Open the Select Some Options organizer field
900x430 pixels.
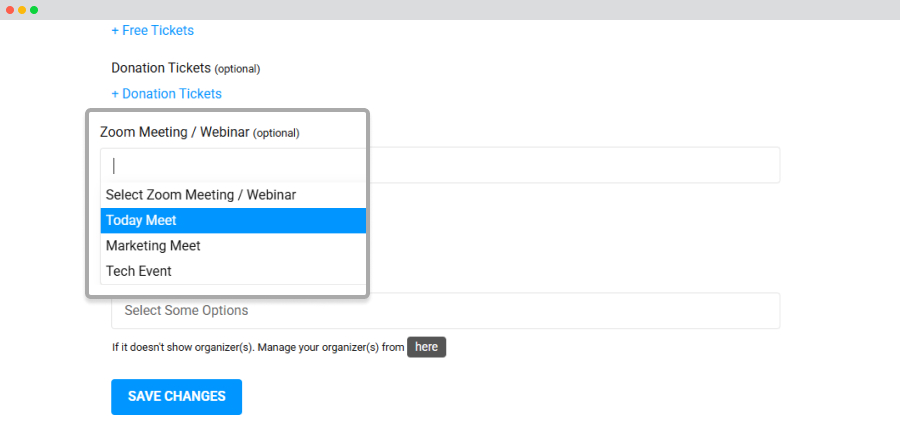[445, 311]
